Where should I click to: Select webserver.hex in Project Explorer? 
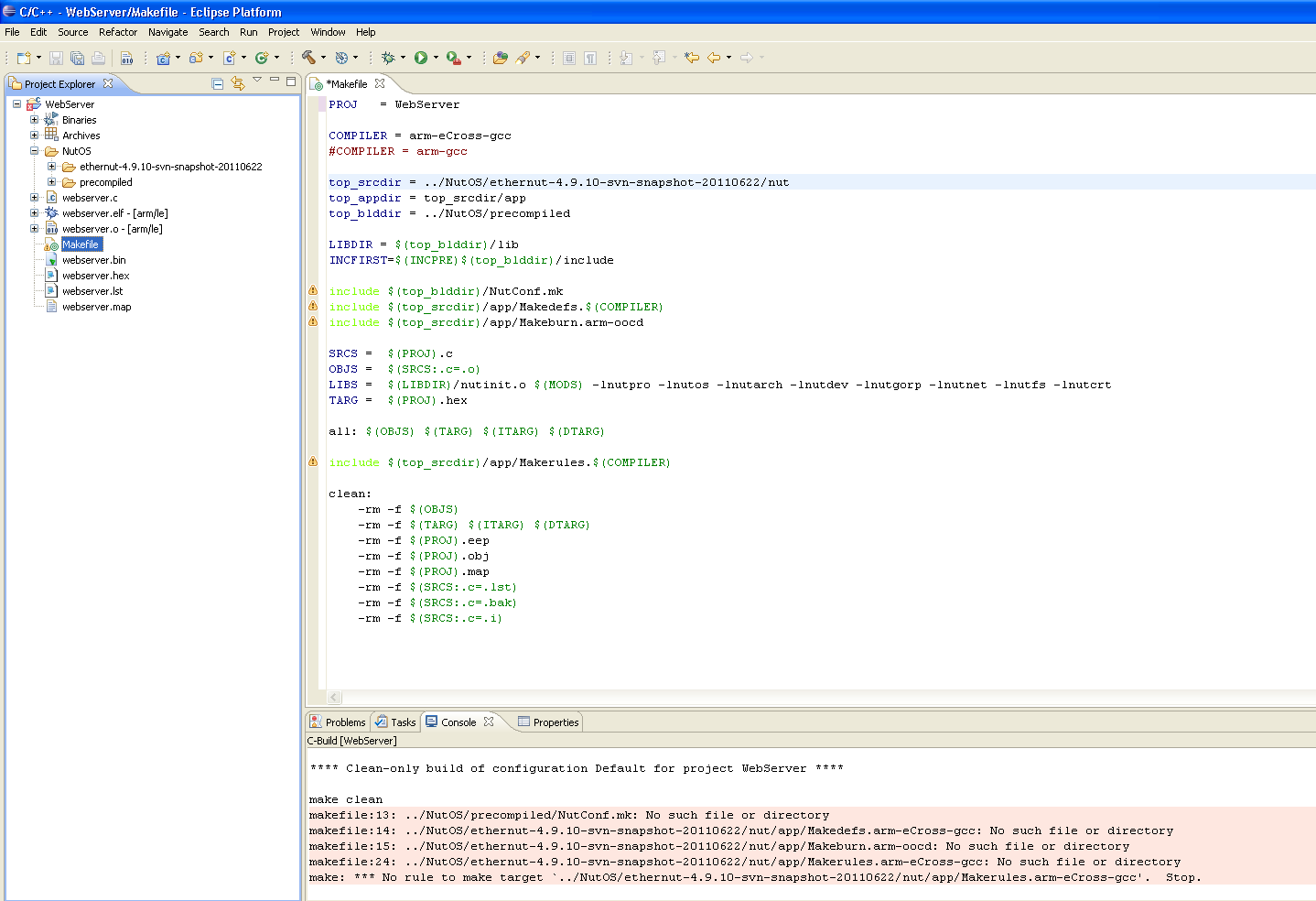point(95,276)
